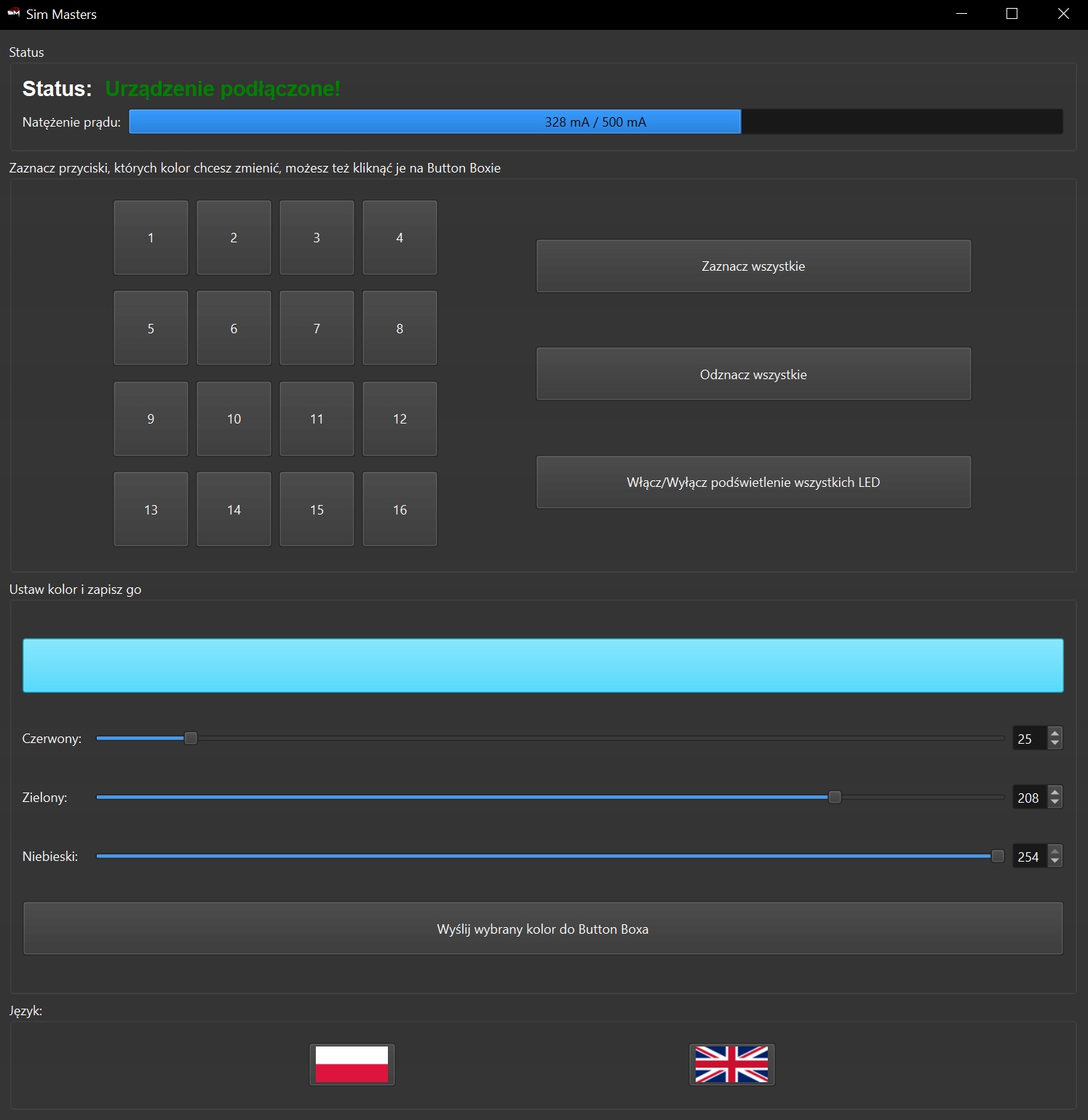This screenshot has width=1088, height=1120.
Task: Click the Czerwony value field showing 25
Action: (1030, 739)
